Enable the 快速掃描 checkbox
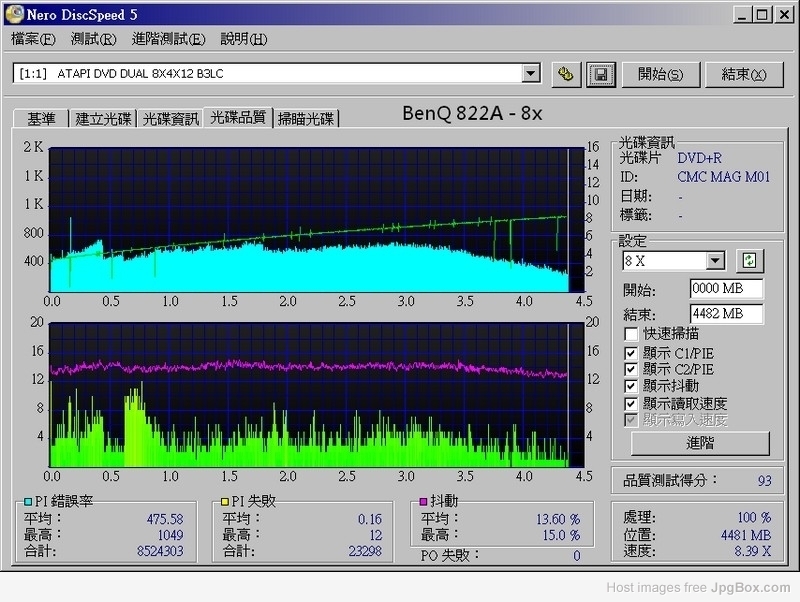 coord(630,334)
